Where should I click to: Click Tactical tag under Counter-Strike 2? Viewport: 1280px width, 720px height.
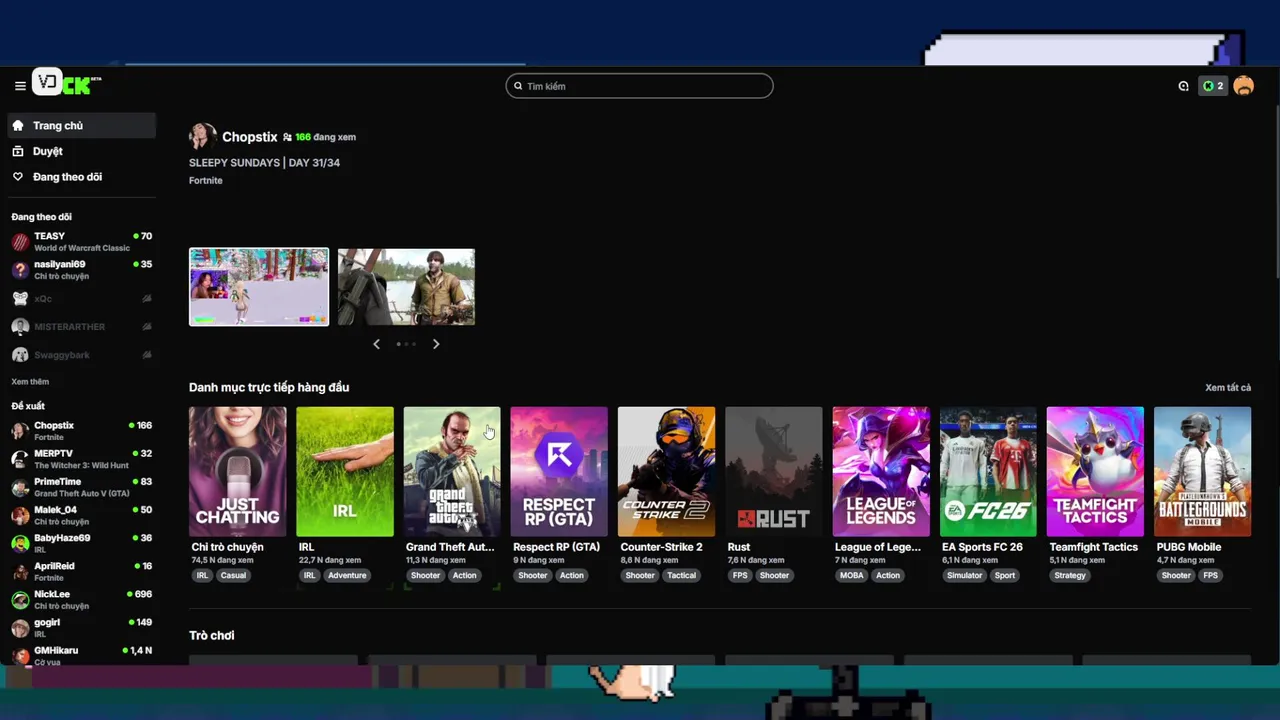[681, 575]
